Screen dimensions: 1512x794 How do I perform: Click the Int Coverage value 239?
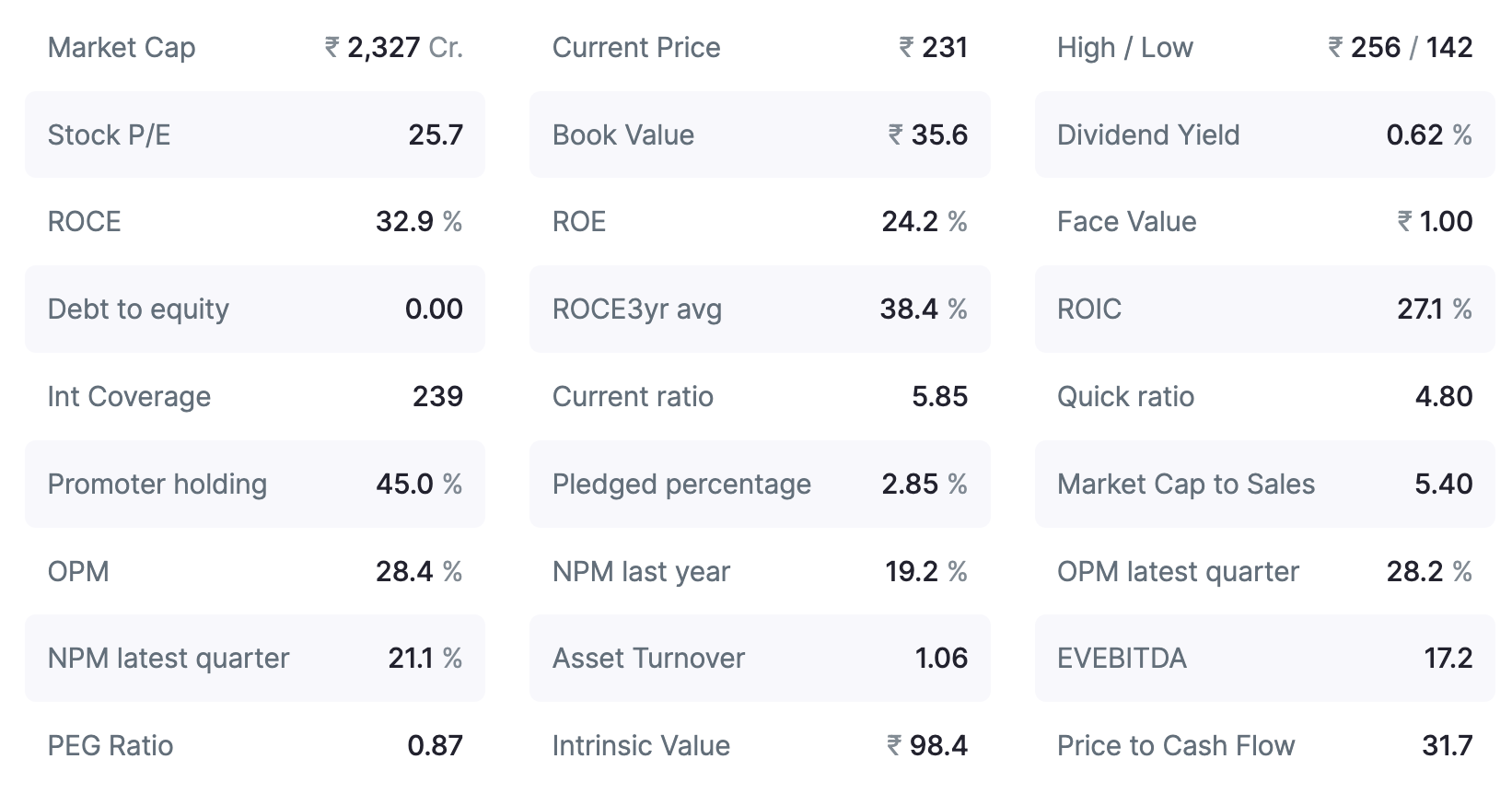(x=437, y=397)
